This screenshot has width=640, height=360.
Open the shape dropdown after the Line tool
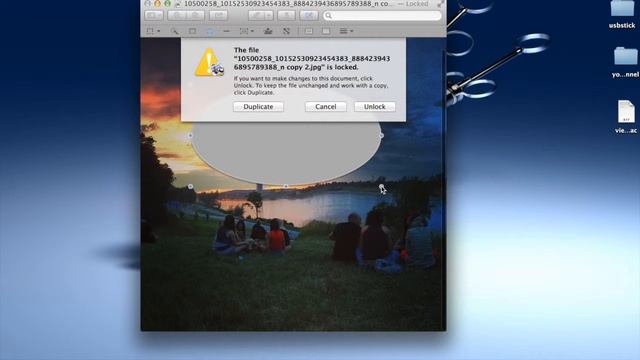[x=247, y=31]
